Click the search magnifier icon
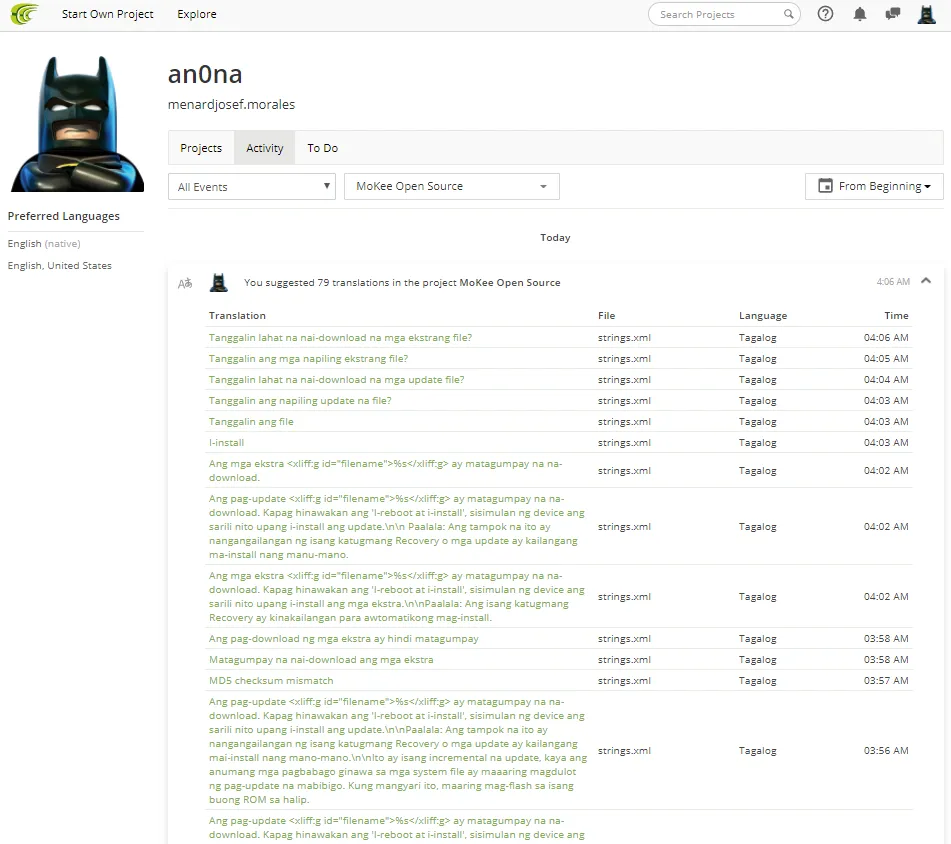The height and width of the screenshot is (844, 951). [788, 14]
